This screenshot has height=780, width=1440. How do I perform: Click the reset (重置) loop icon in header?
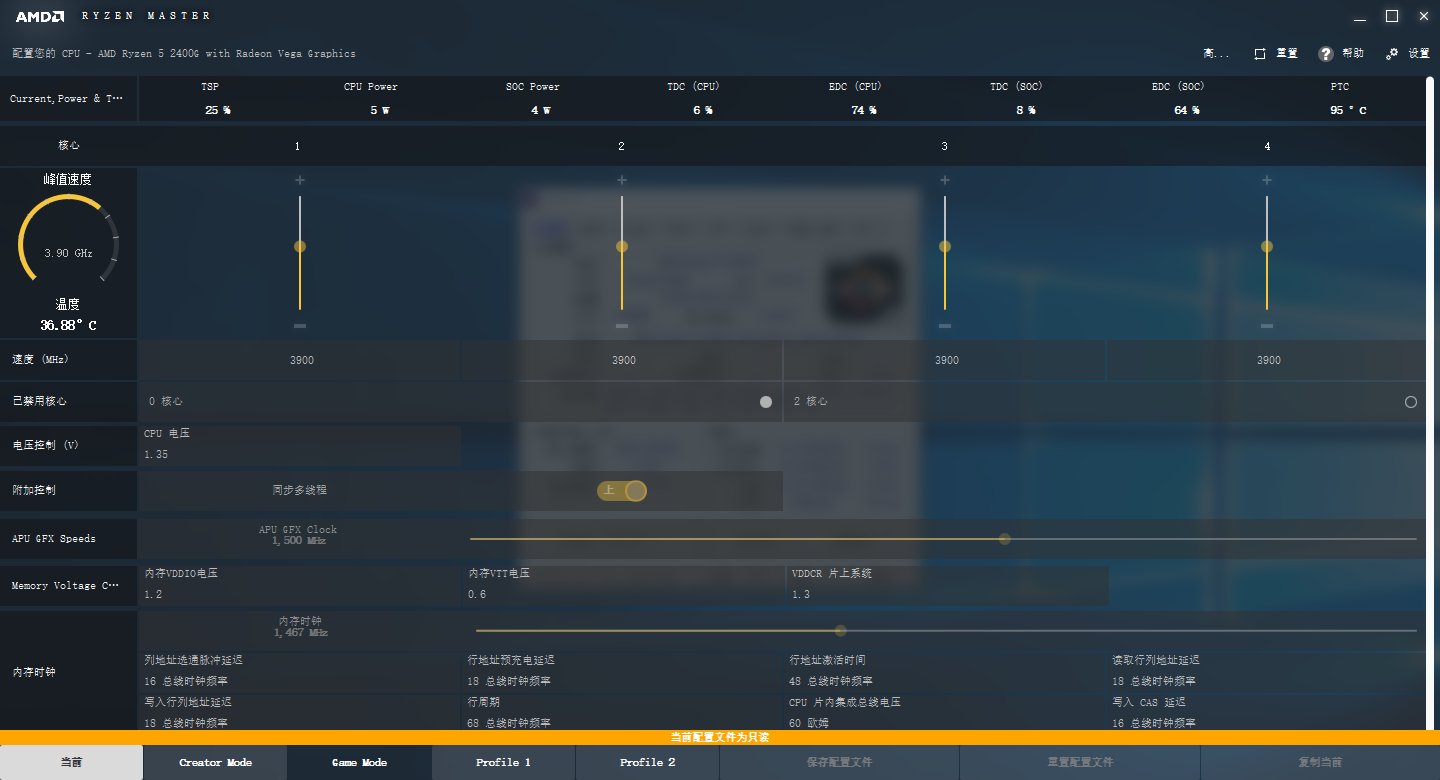(1260, 54)
